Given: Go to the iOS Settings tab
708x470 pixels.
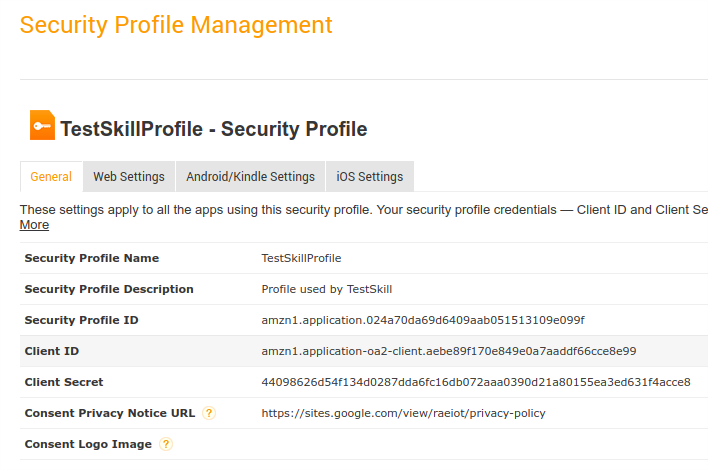Looking at the screenshot, I should tap(369, 177).
